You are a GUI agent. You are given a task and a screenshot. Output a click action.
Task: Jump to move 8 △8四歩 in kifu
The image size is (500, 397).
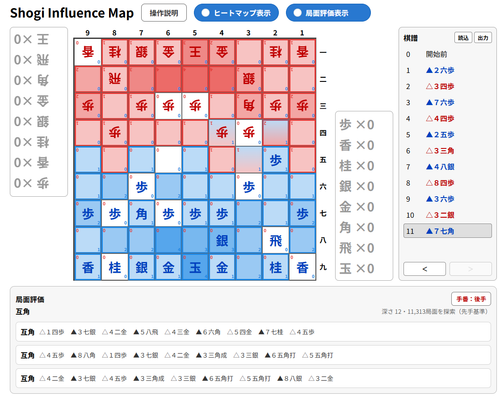click(447, 183)
